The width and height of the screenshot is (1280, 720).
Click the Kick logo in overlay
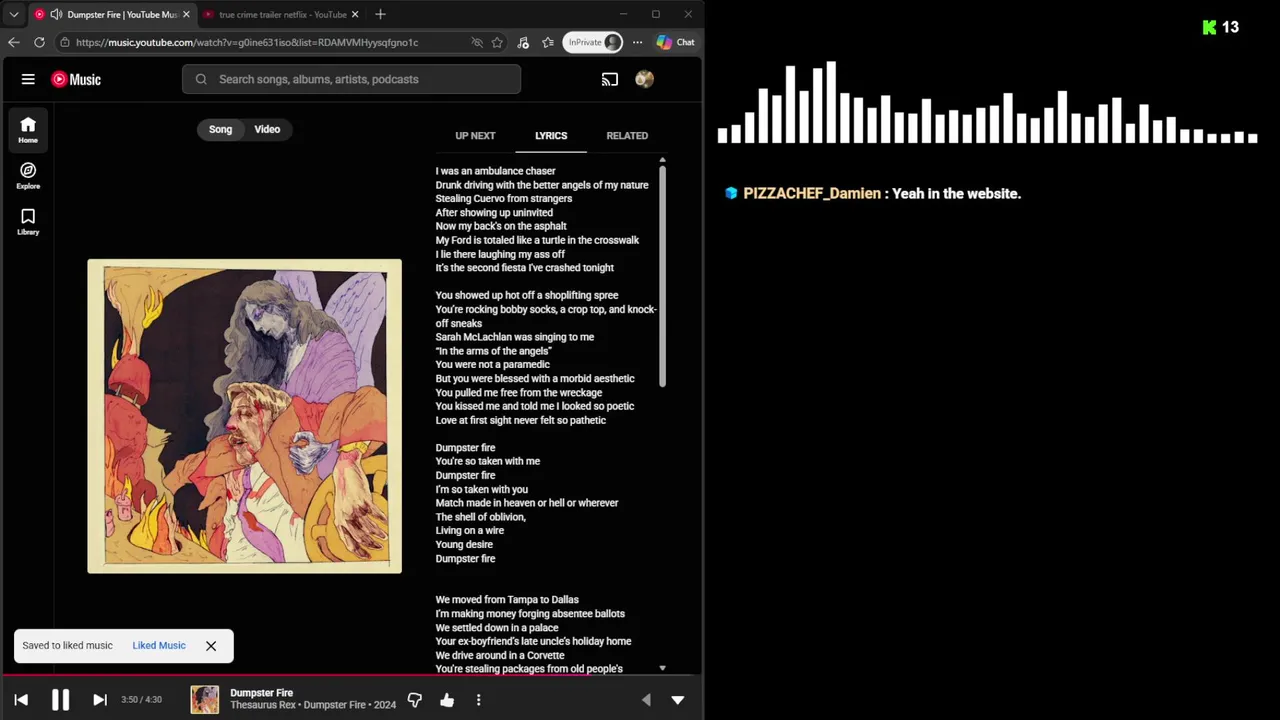(1209, 27)
